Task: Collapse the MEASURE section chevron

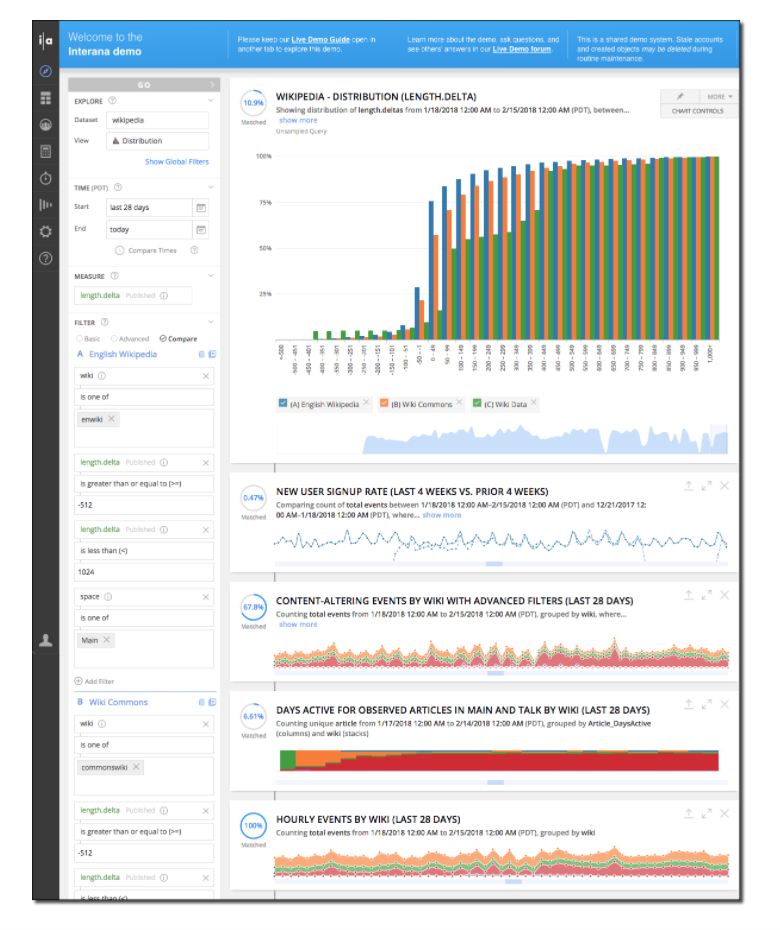Action: 211,276
